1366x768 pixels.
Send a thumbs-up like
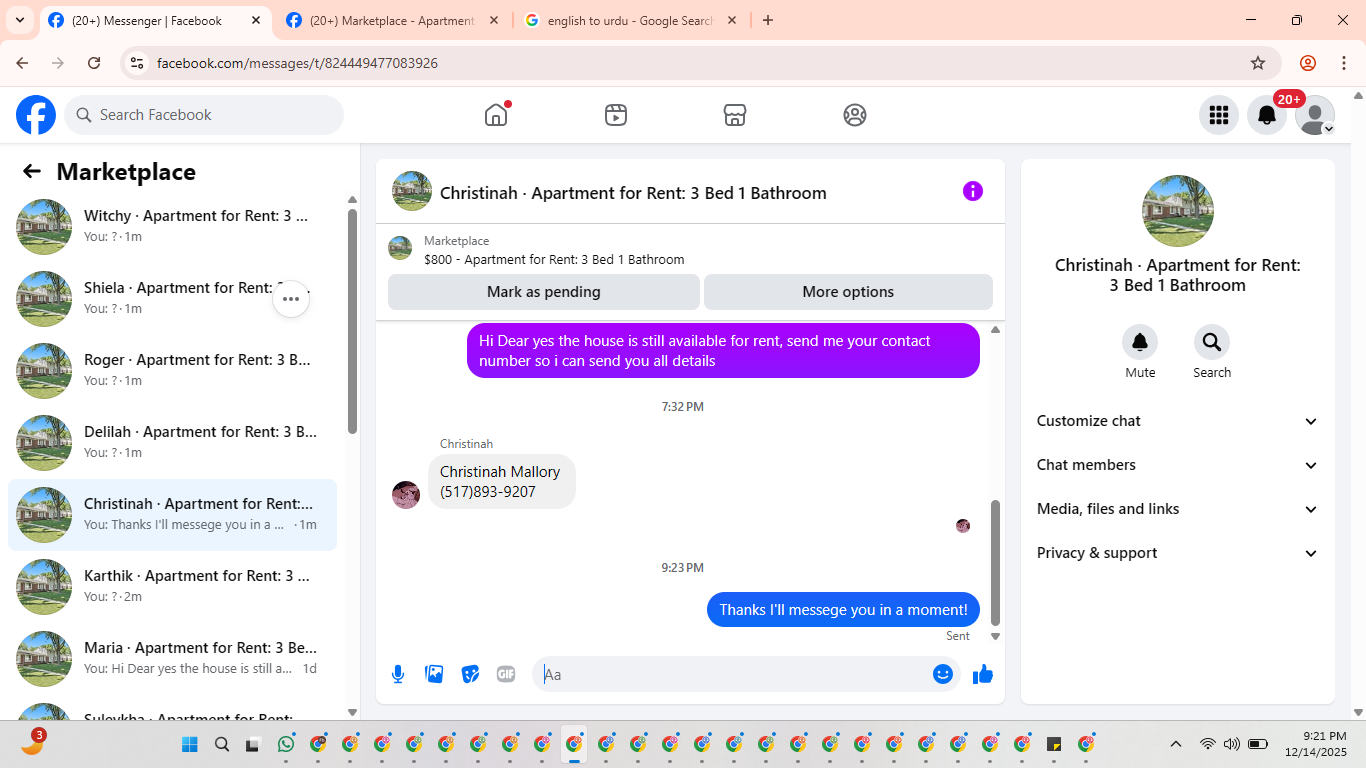click(983, 674)
